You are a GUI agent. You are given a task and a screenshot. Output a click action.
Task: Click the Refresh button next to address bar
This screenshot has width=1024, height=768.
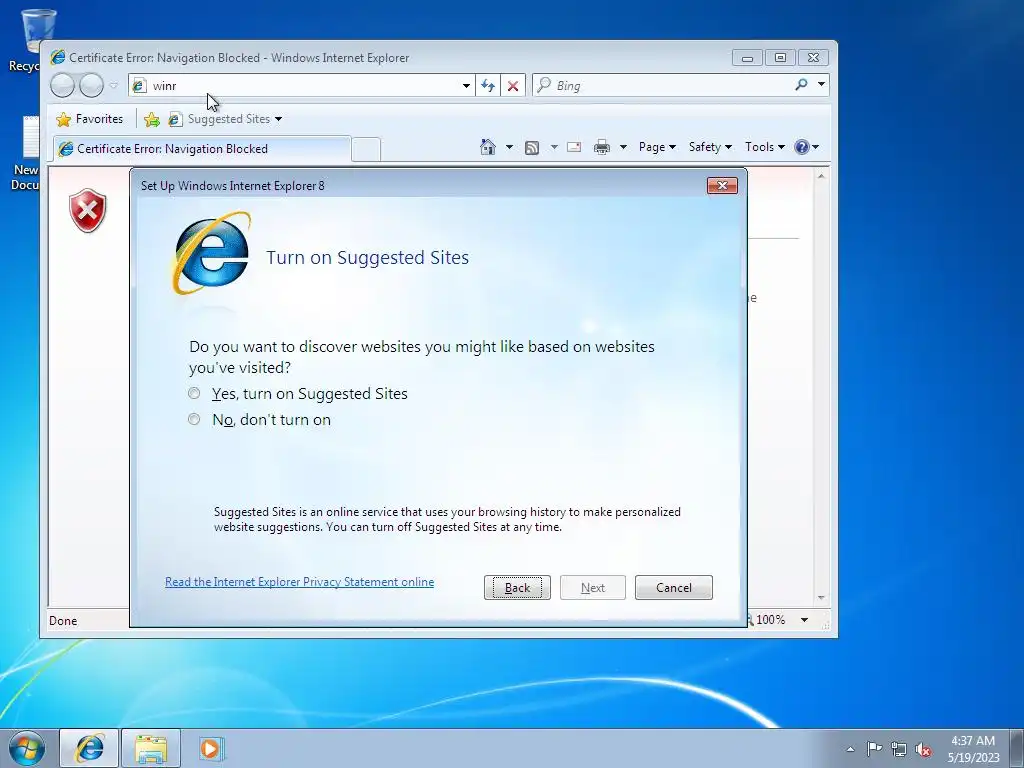[x=488, y=86]
